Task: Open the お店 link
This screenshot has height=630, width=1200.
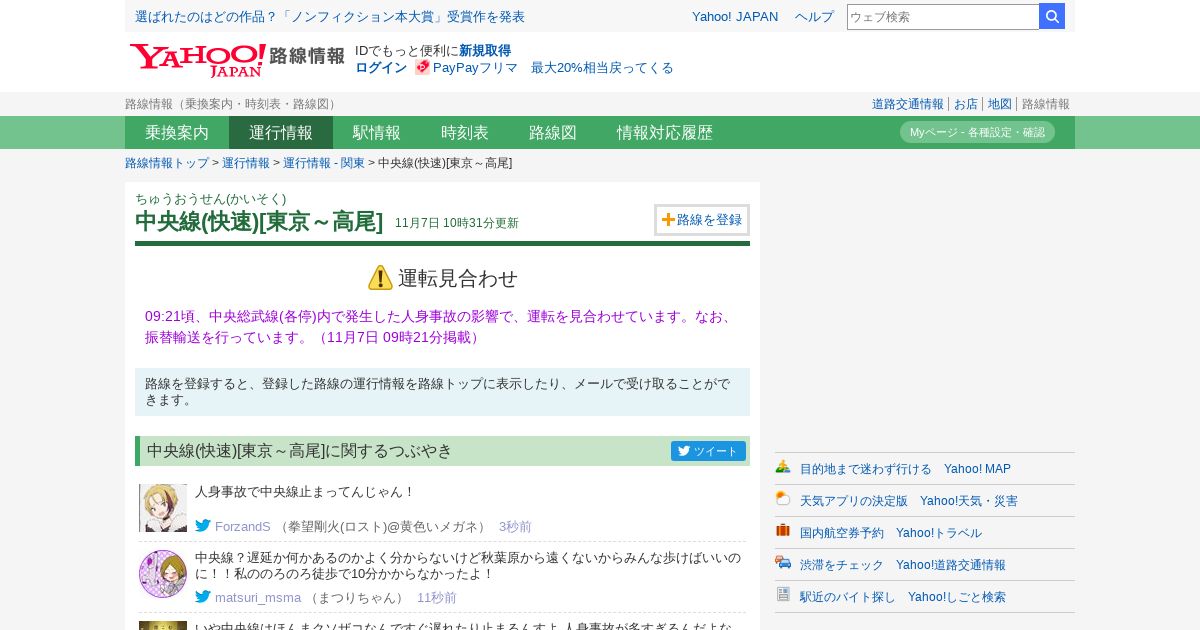Action: click(x=966, y=104)
